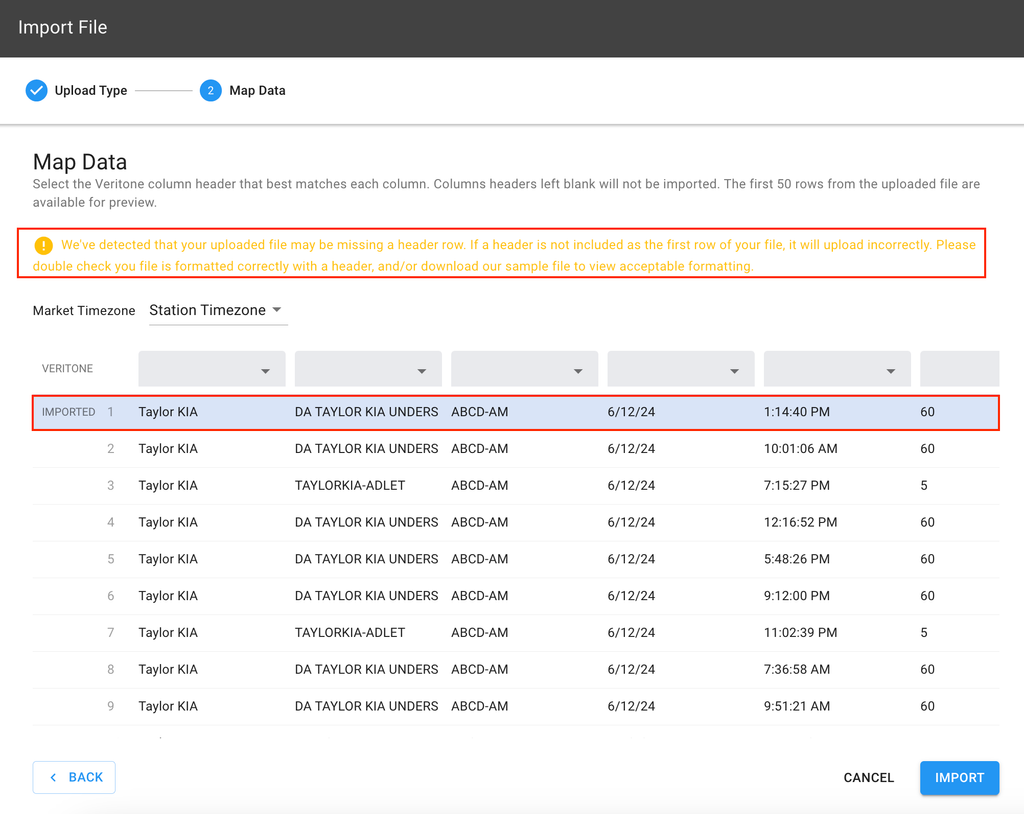Click the blue IMPORT button
The width and height of the screenshot is (1024, 814).
point(959,777)
